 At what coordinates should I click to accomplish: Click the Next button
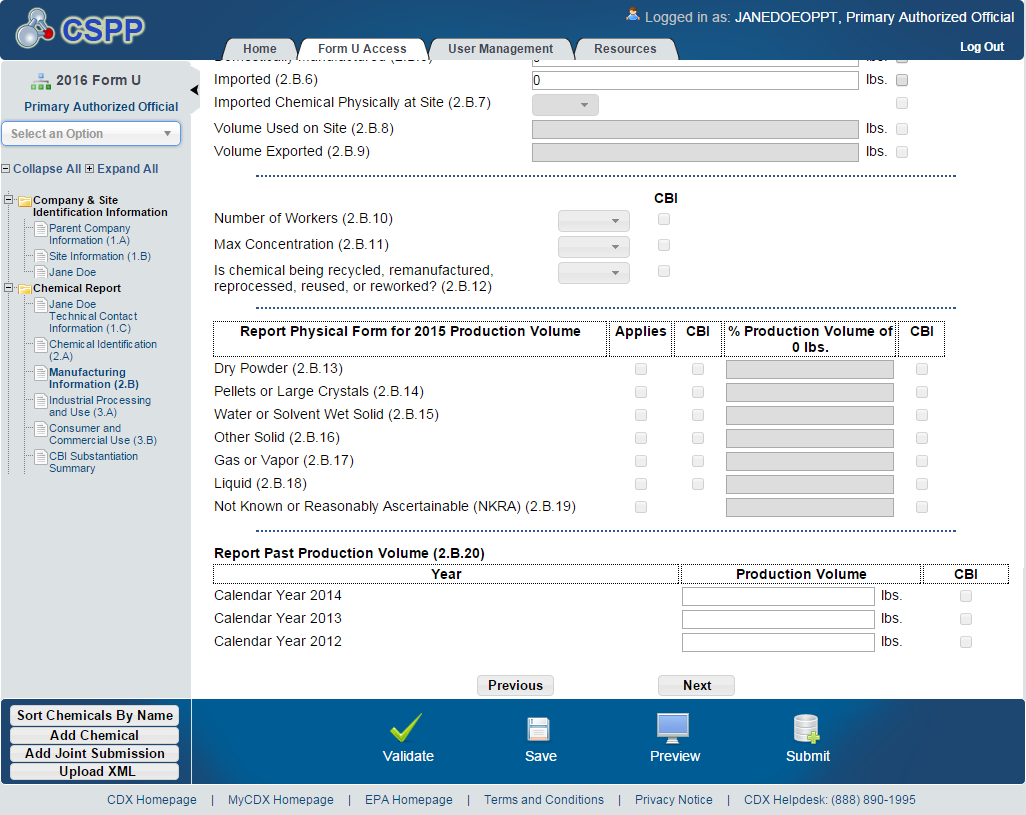click(x=696, y=686)
